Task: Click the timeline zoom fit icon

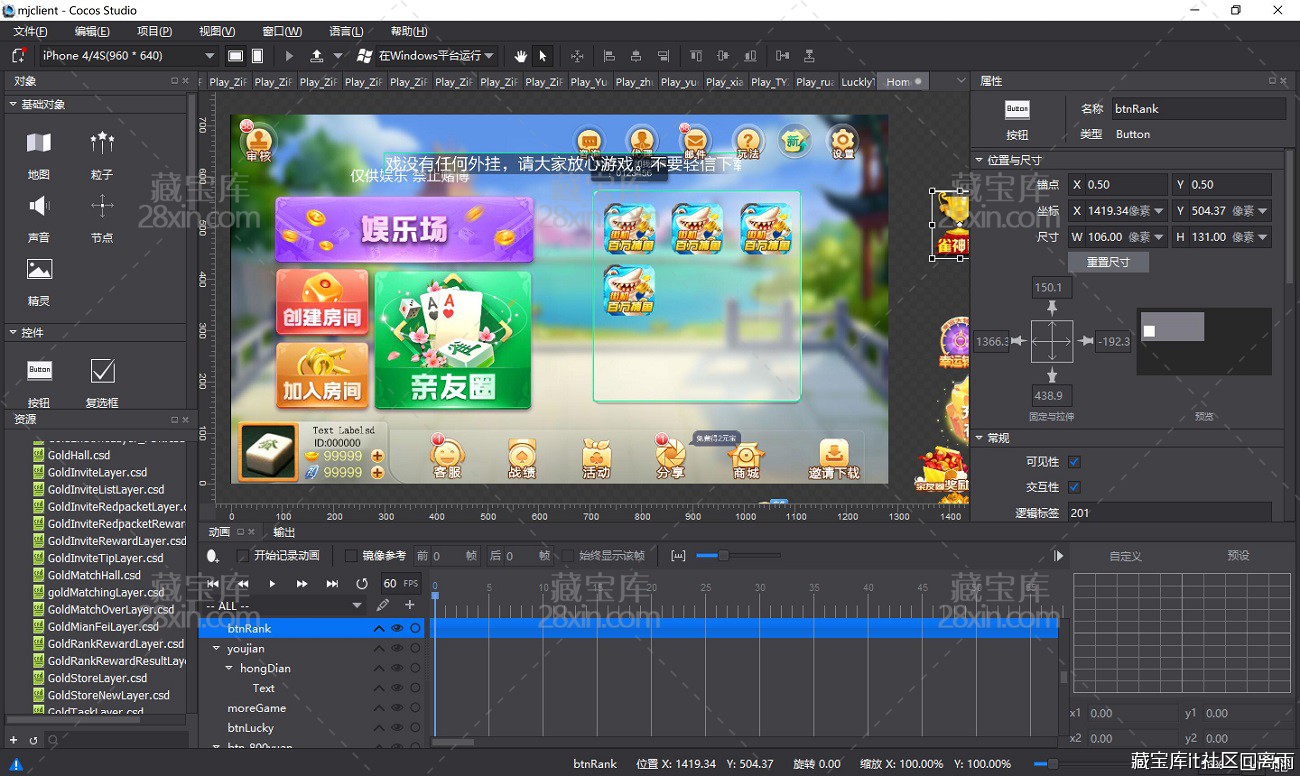Action: [x=679, y=555]
